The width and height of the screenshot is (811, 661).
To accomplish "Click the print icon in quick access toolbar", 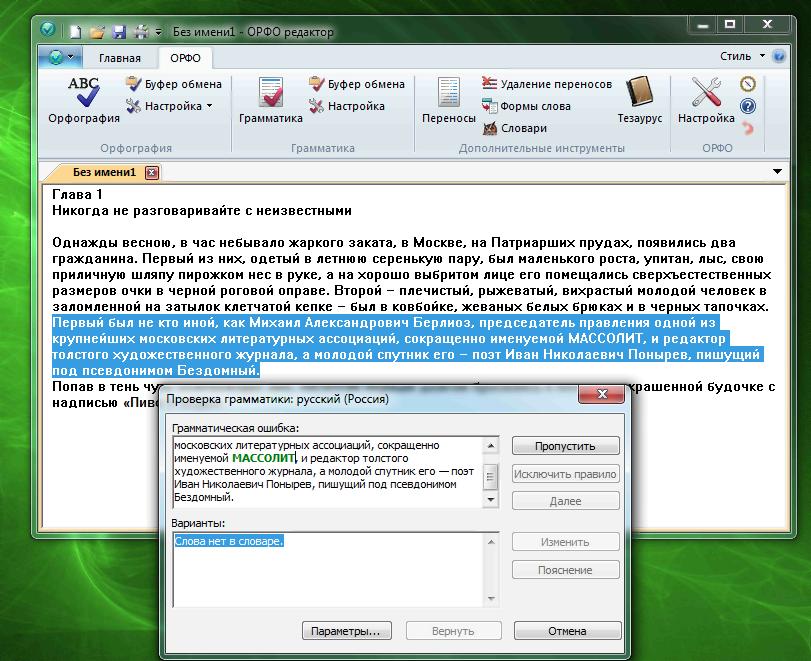I will pyautogui.click(x=141, y=32).
